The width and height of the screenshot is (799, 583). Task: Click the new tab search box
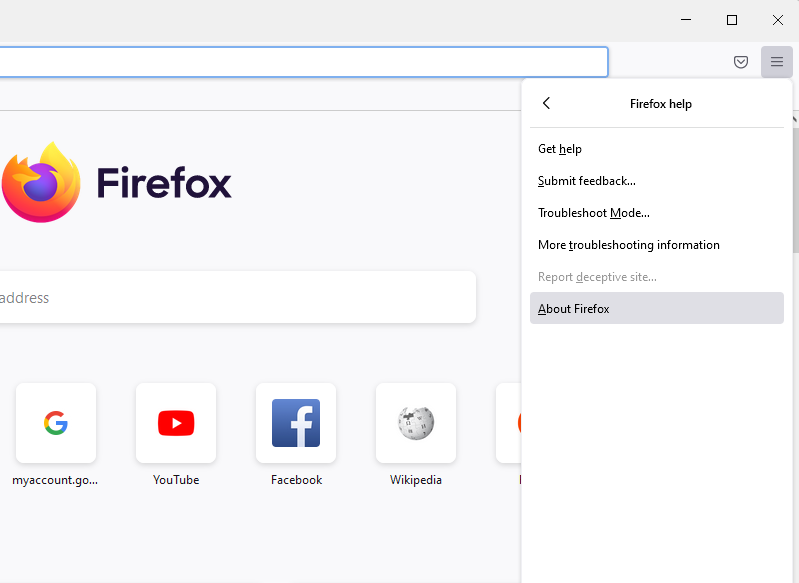(237, 297)
